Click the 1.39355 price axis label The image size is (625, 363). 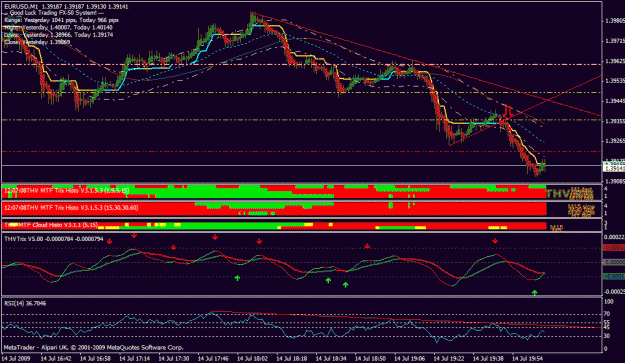point(615,121)
